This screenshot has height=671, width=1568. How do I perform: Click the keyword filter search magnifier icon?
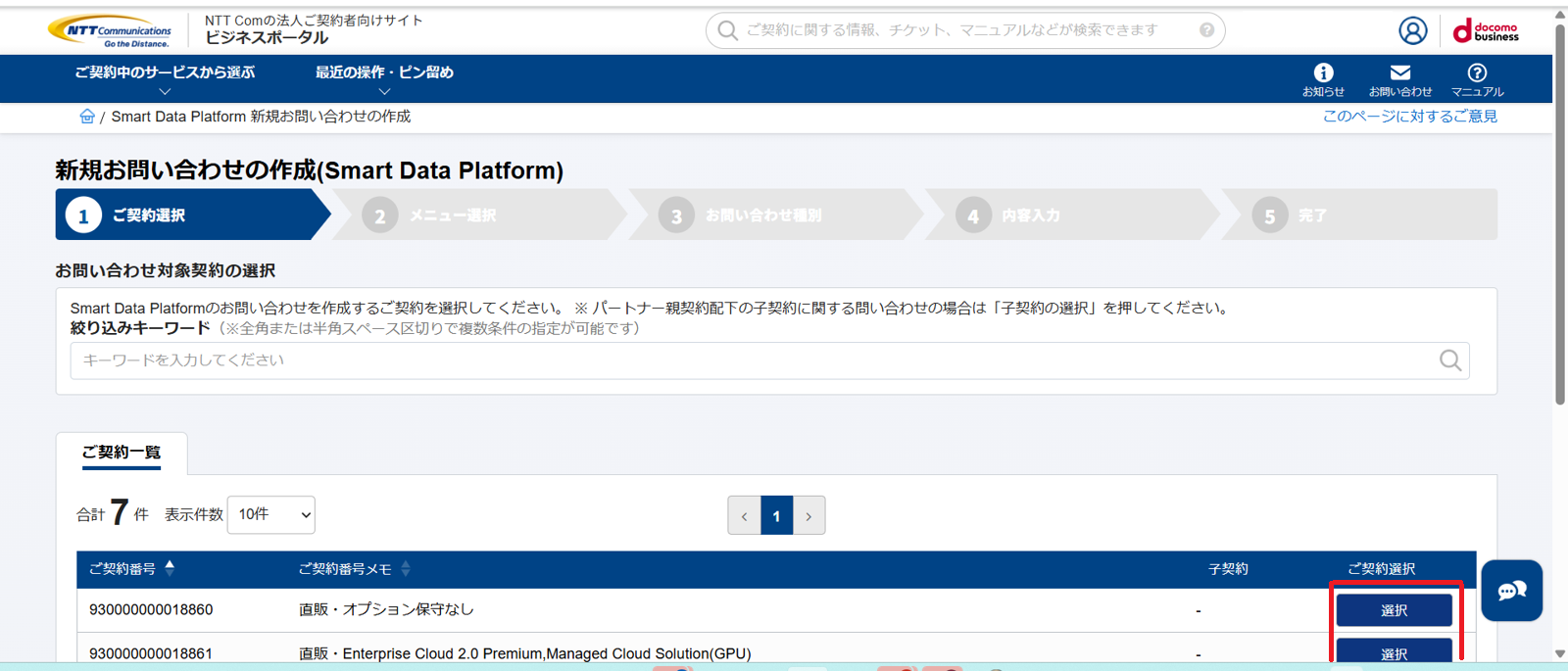(1450, 360)
